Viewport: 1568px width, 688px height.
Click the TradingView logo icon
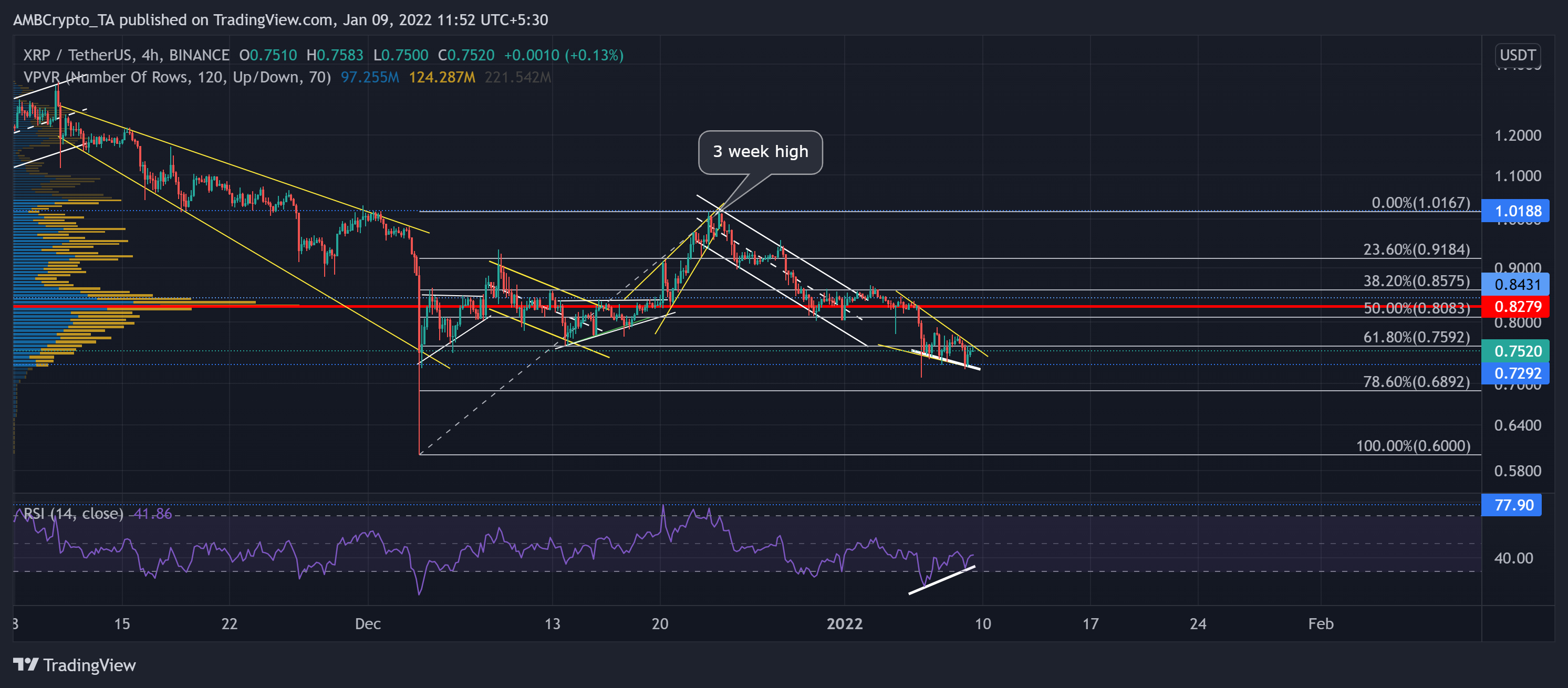coord(26,664)
